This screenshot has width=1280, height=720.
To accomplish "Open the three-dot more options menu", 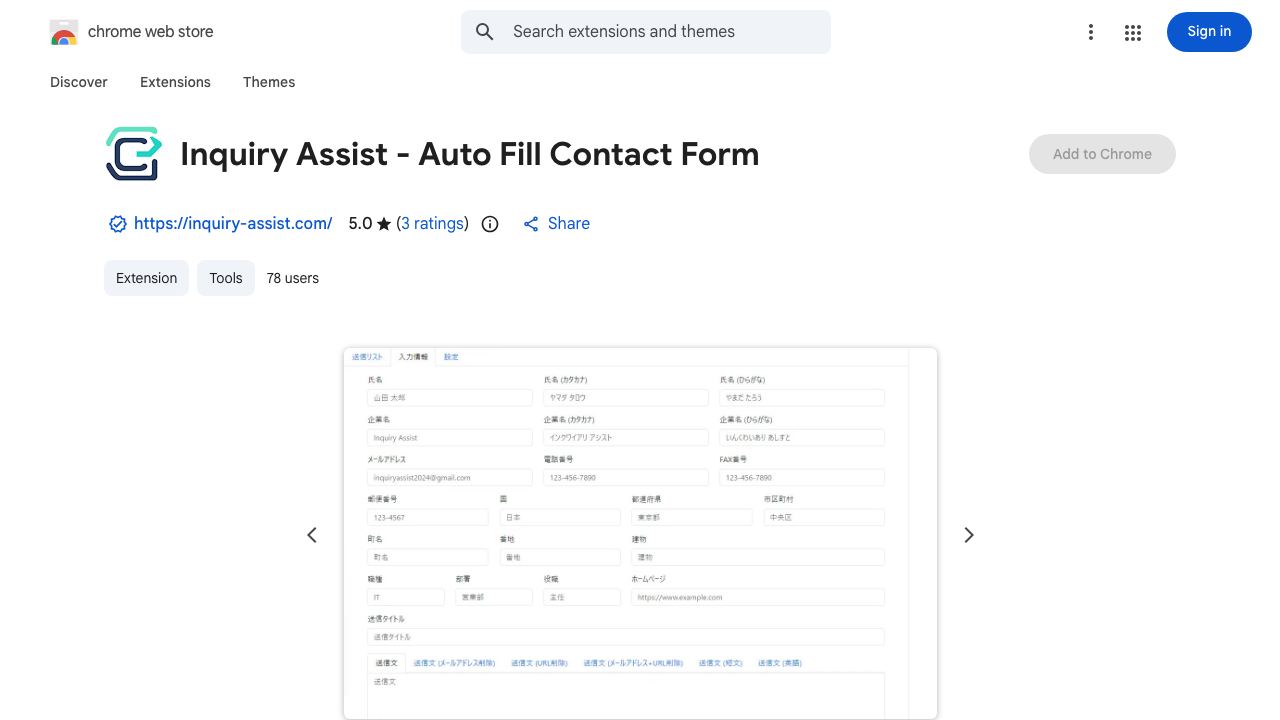I will click(x=1091, y=33).
